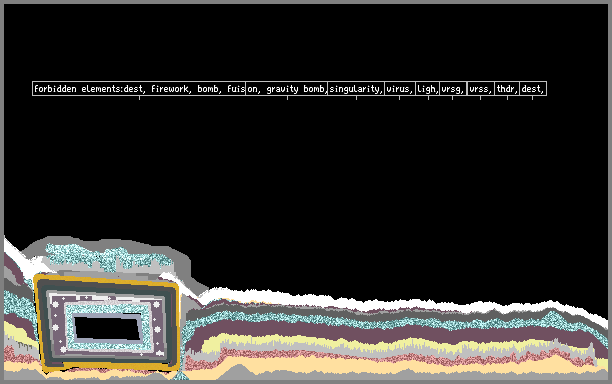The height and width of the screenshot is (384, 612).
Task: Click the black hollow center of the framed box
Action: coord(107,328)
